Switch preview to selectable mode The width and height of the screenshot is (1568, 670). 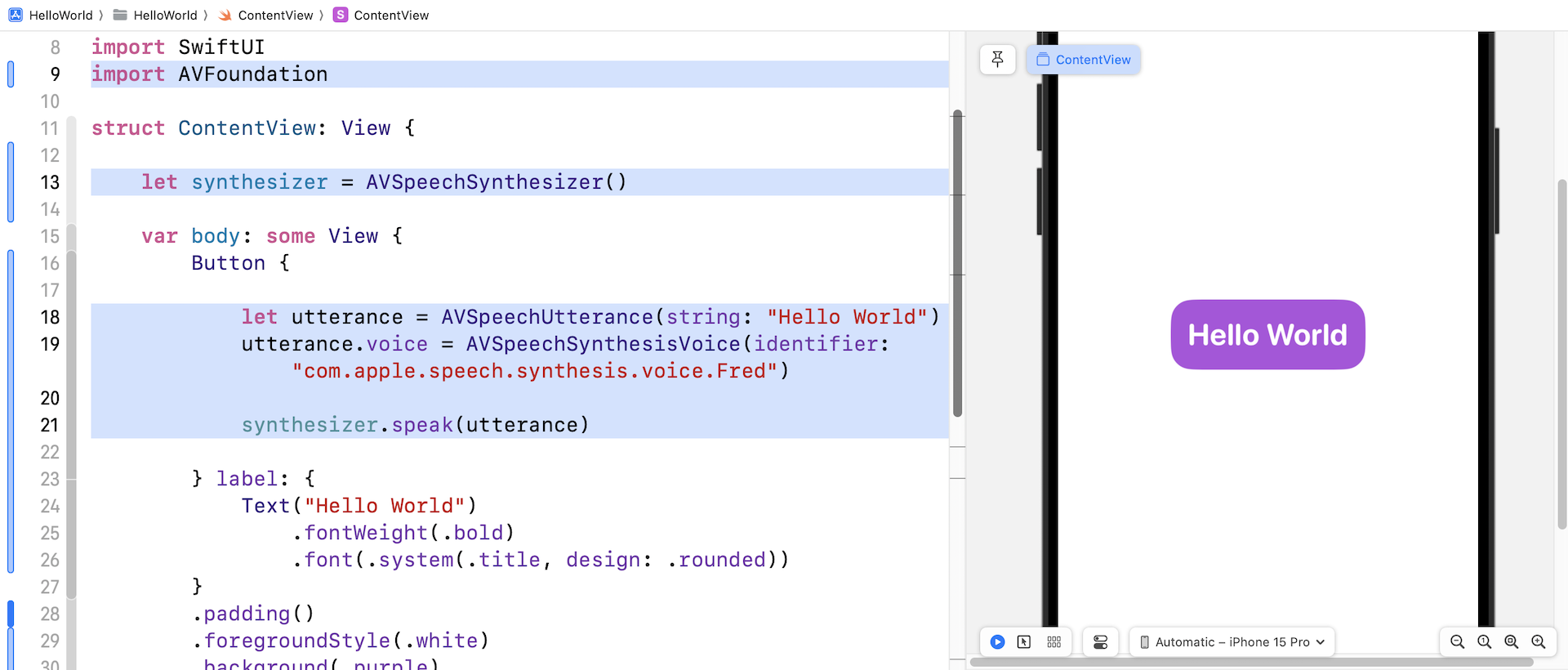pyautogui.click(x=1024, y=642)
